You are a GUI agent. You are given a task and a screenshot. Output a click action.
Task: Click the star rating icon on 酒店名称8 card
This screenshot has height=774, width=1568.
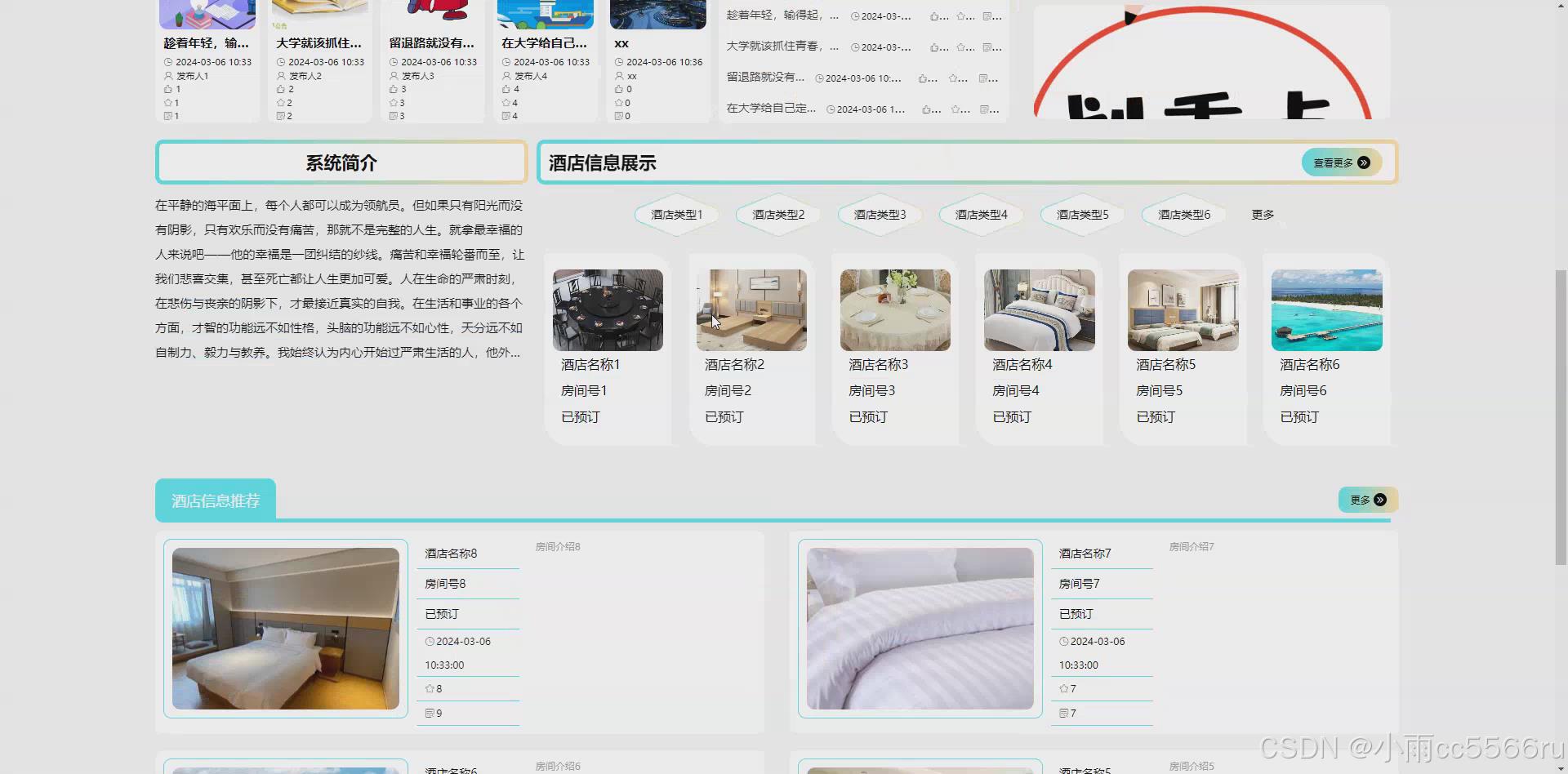click(x=429, y=688)
